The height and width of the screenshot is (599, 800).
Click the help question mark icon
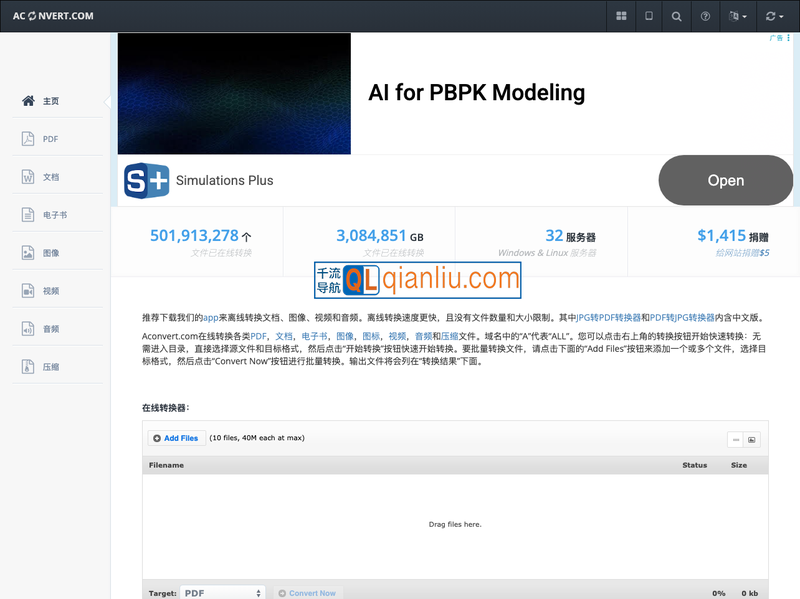(x=705, y=16)
